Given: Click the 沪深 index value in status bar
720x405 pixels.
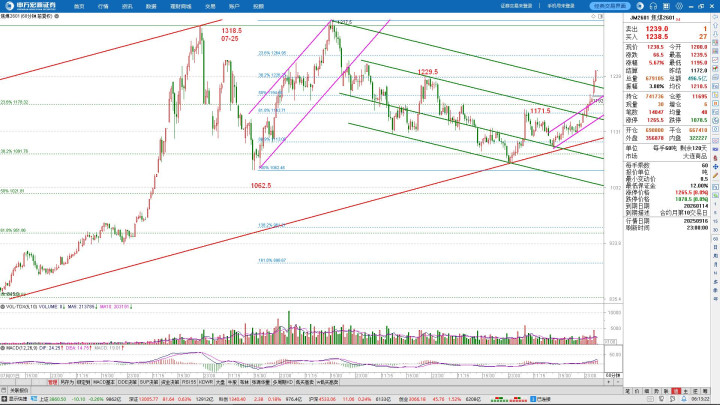Looking at the screenshot, I should (x=329, y=399).
